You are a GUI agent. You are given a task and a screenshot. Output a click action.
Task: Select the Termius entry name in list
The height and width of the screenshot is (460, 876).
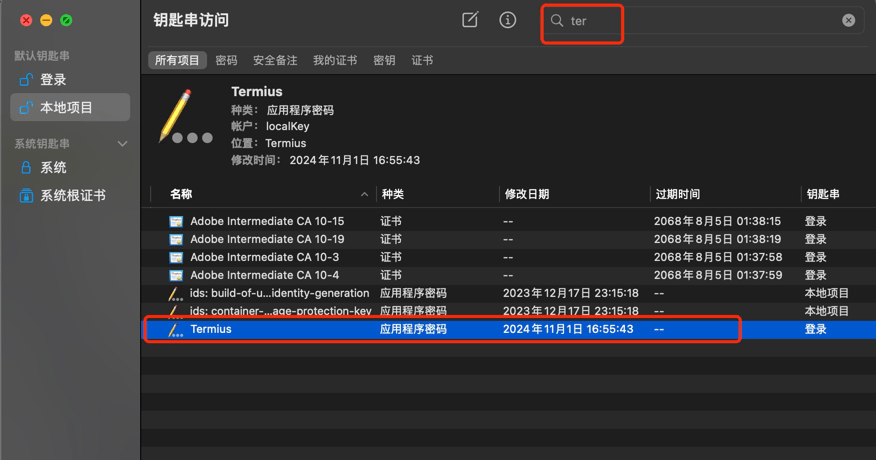[x=211, y=329]
